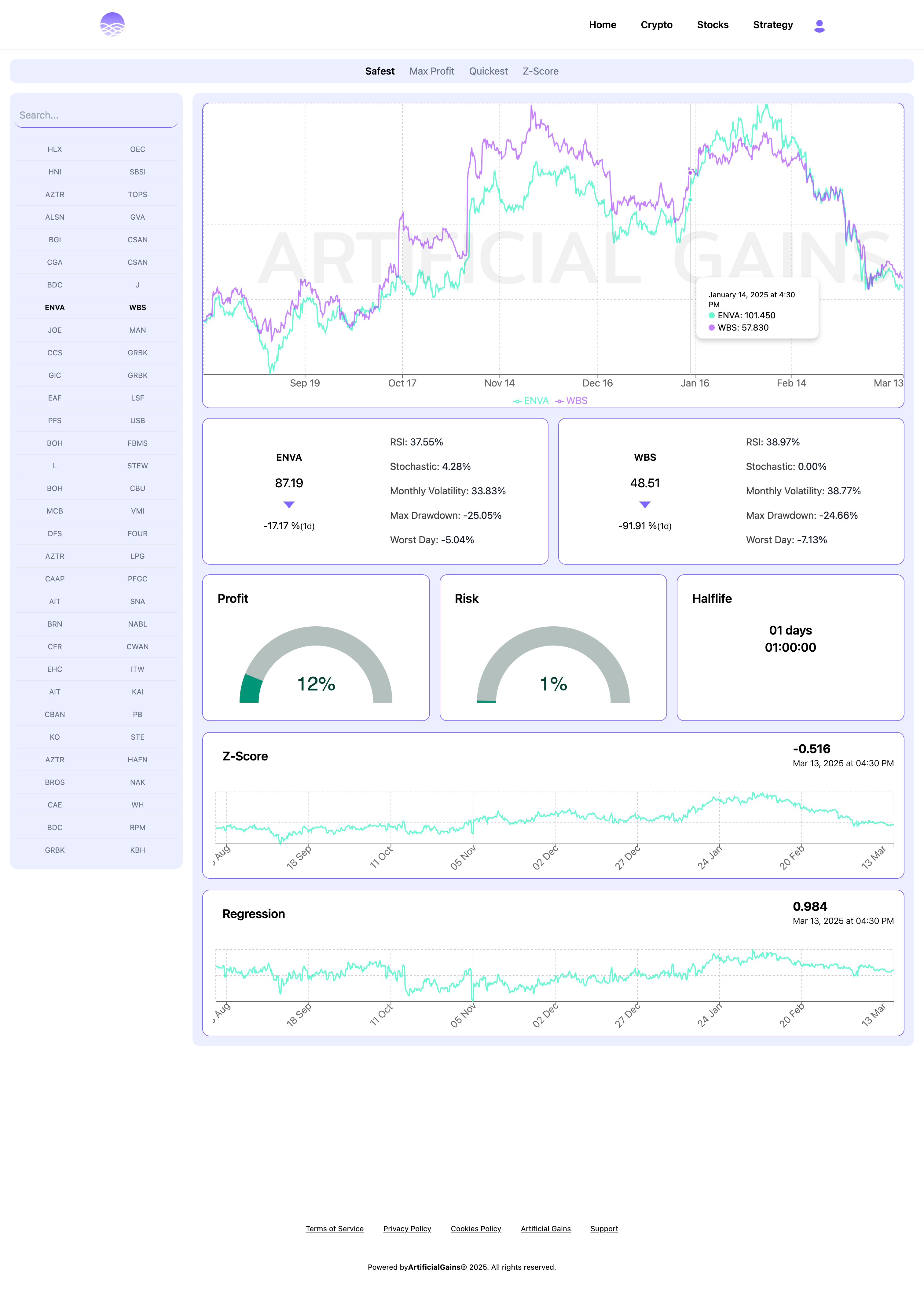Select the CCS / GRBK pair
The height and width of the screenshot is (1296, 924).
pyautogui.click(x=96, y=353)
